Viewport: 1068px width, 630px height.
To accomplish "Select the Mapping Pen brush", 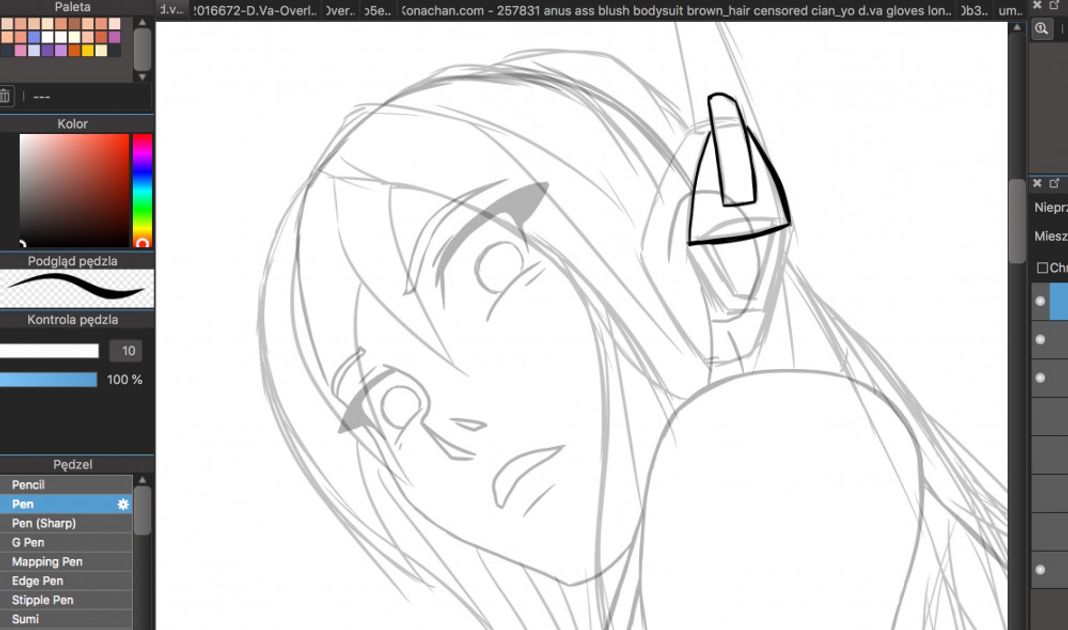I will pos(47,562).
